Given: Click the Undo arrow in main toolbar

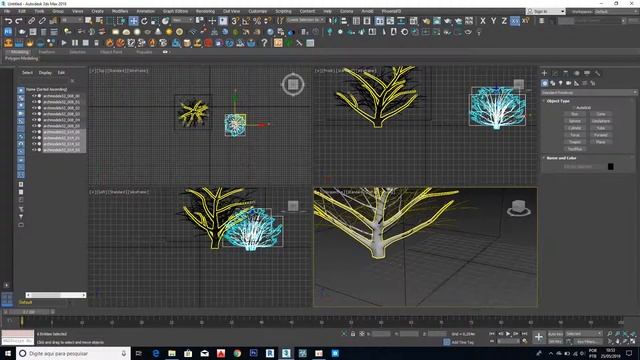Looking at the screenshot, I should coord(9,21).
